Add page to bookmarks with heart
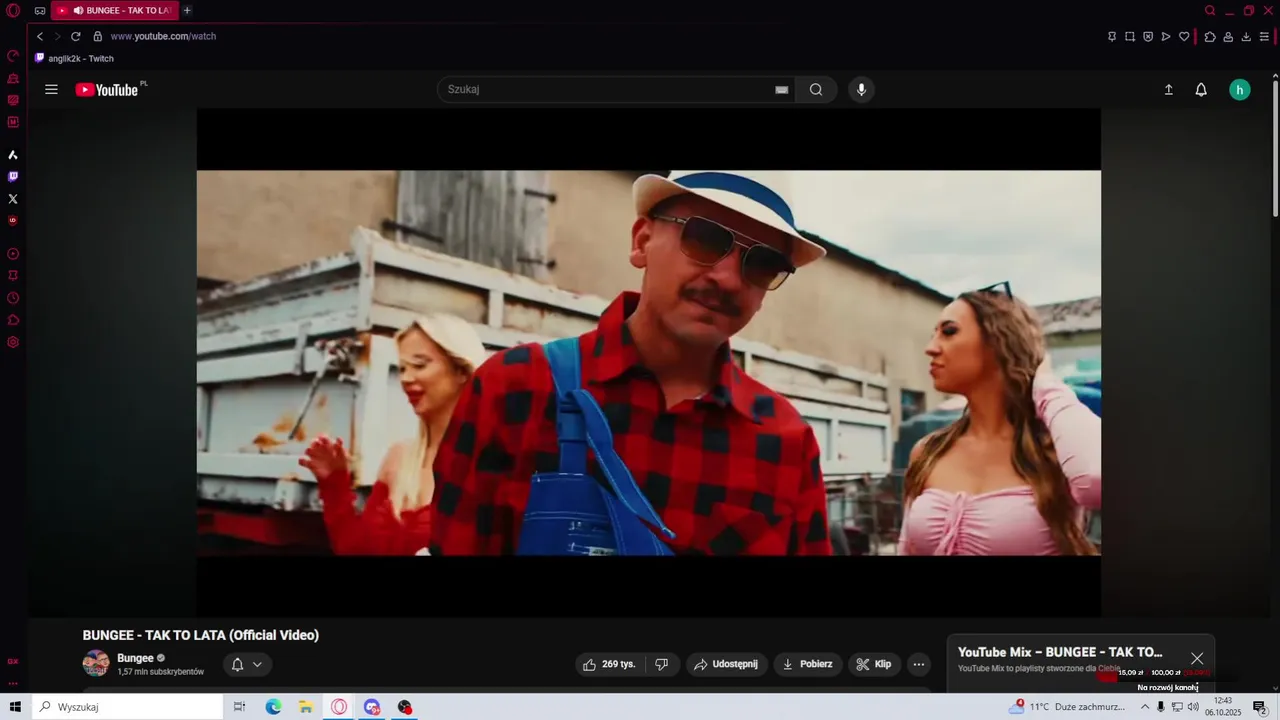 click(1184, 37)
